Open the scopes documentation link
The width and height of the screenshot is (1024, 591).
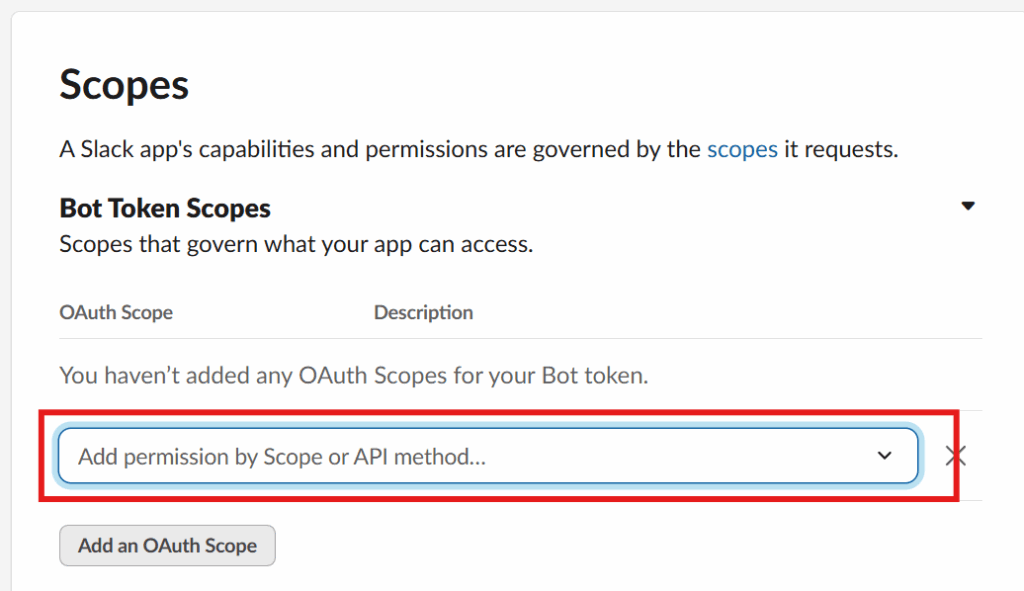[742, 150]
